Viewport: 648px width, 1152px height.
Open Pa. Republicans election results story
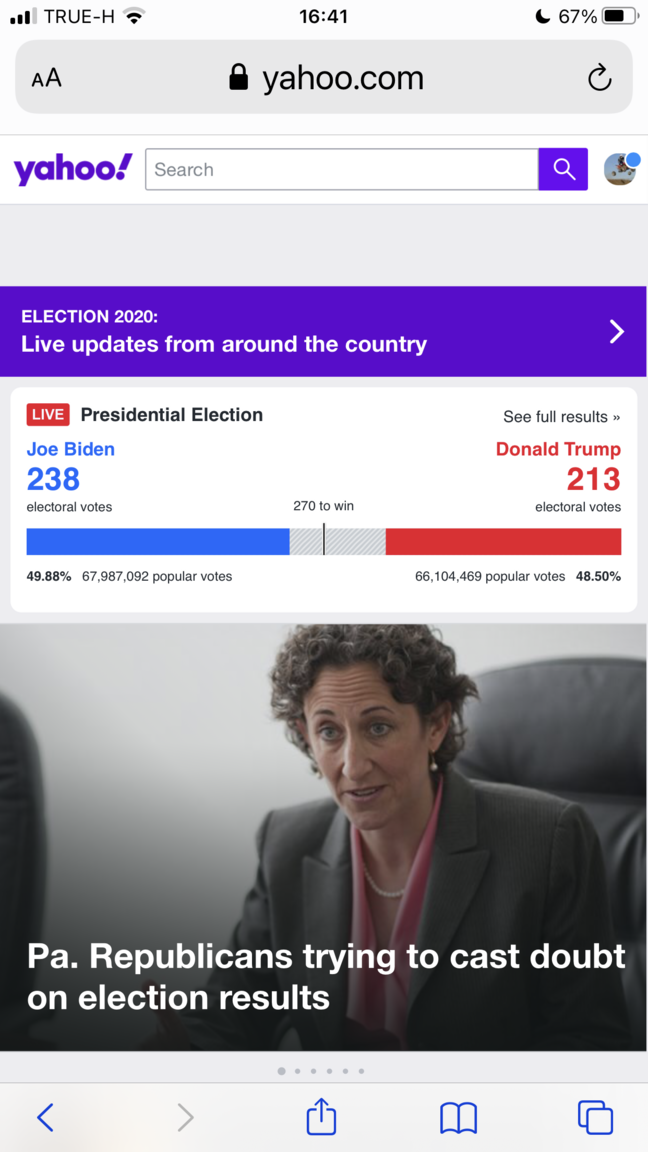click(x=326, y=976)
